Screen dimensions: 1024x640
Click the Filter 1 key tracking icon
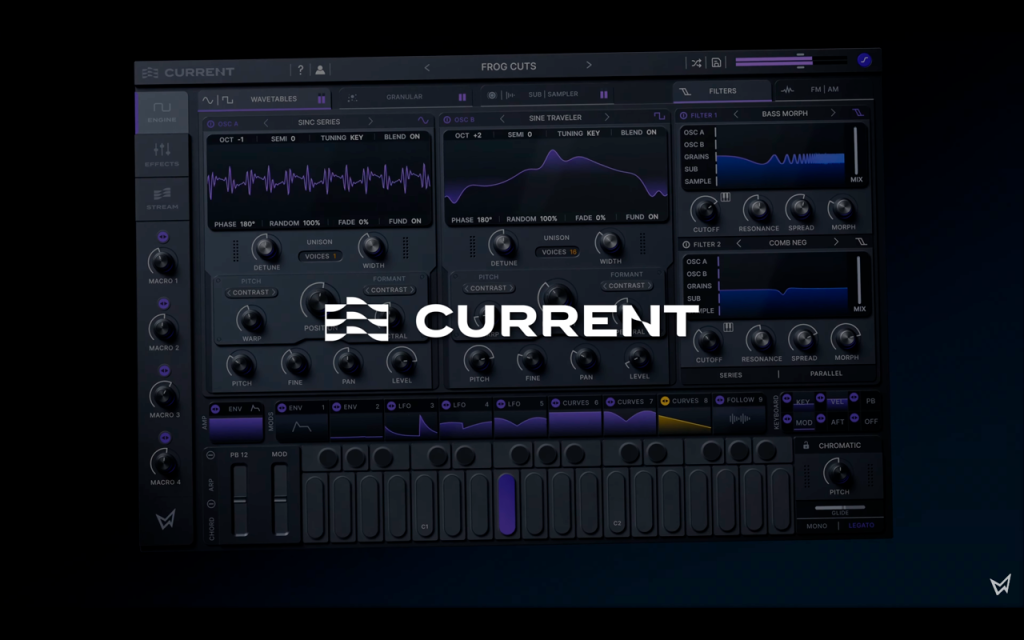click(725, 197)
